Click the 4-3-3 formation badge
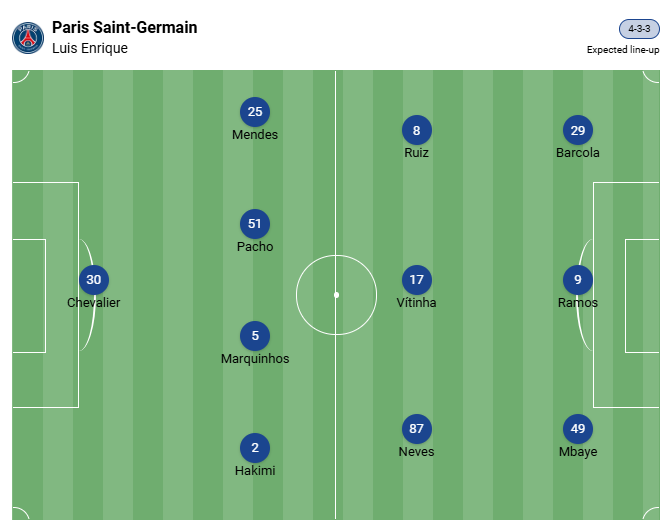This screenshot has height=528, width=666. click(x=639, y=29)
